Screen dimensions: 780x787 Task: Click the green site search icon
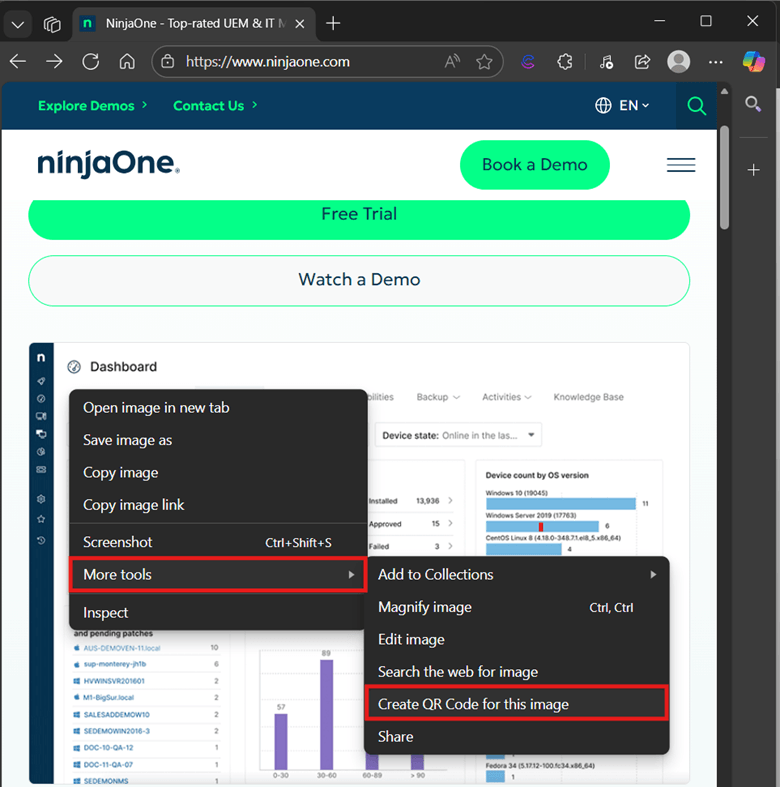(x=696, y=106)
